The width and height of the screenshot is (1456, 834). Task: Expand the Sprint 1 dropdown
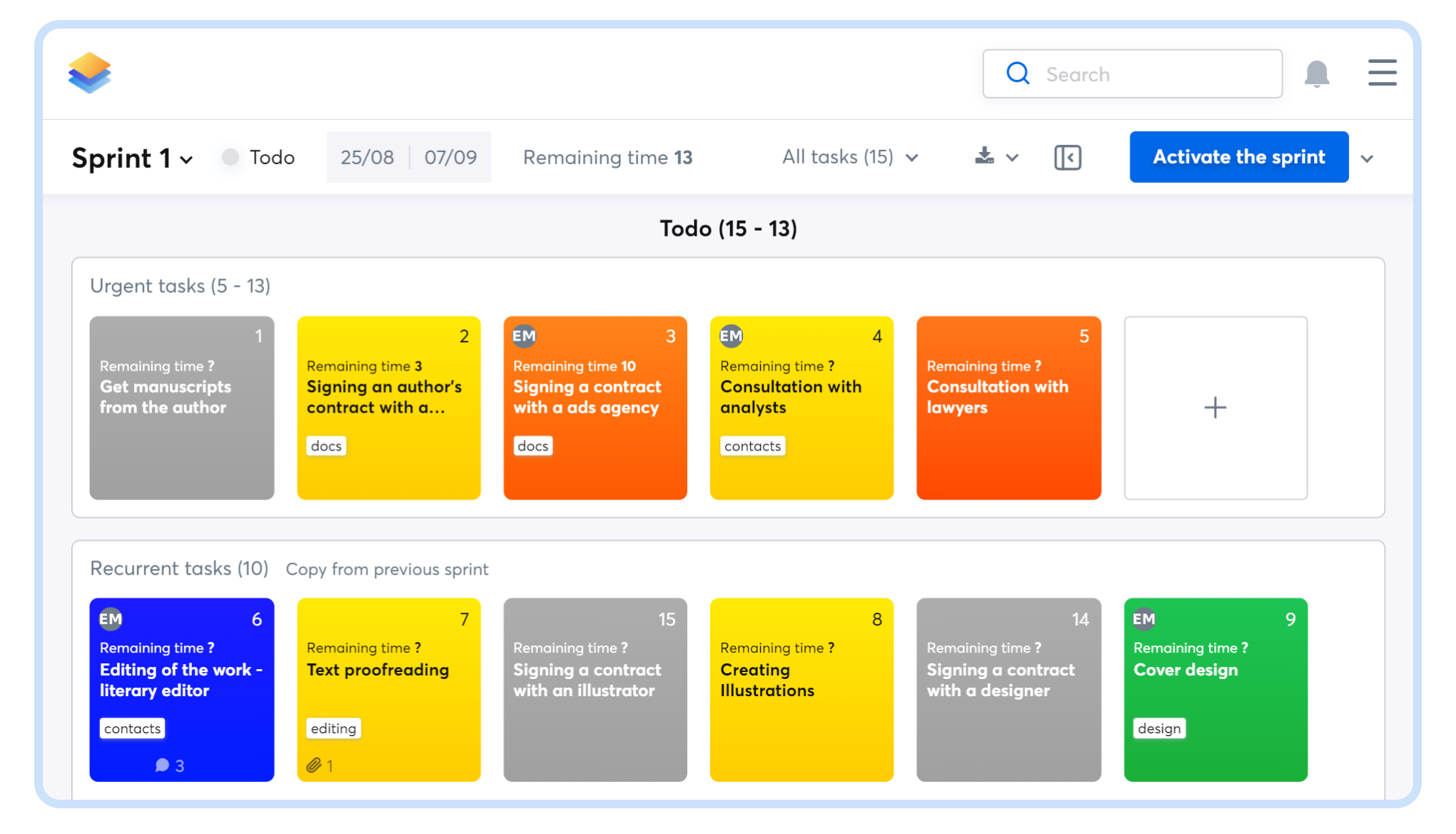[x=186, y=159]
